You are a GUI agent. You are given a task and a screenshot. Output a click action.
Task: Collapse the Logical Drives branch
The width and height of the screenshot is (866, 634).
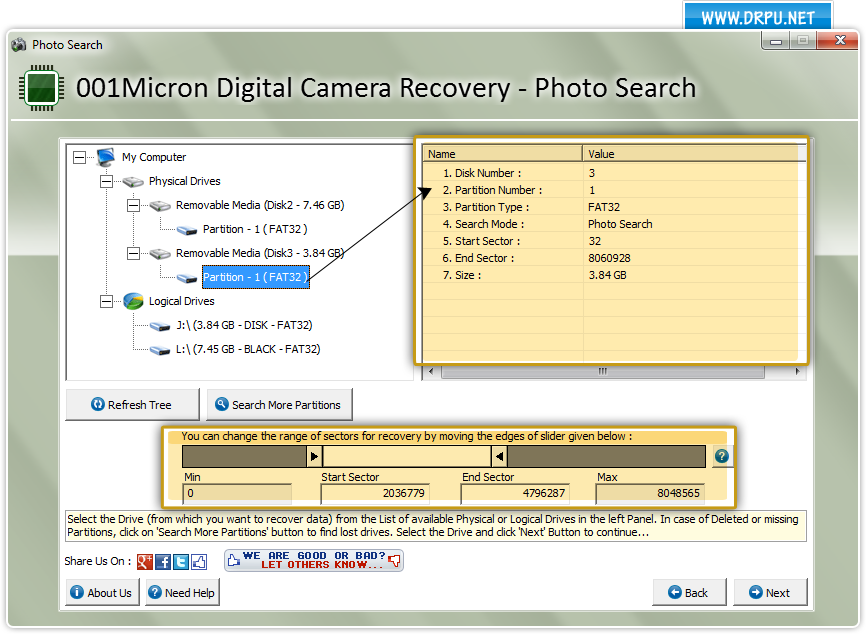106,301
